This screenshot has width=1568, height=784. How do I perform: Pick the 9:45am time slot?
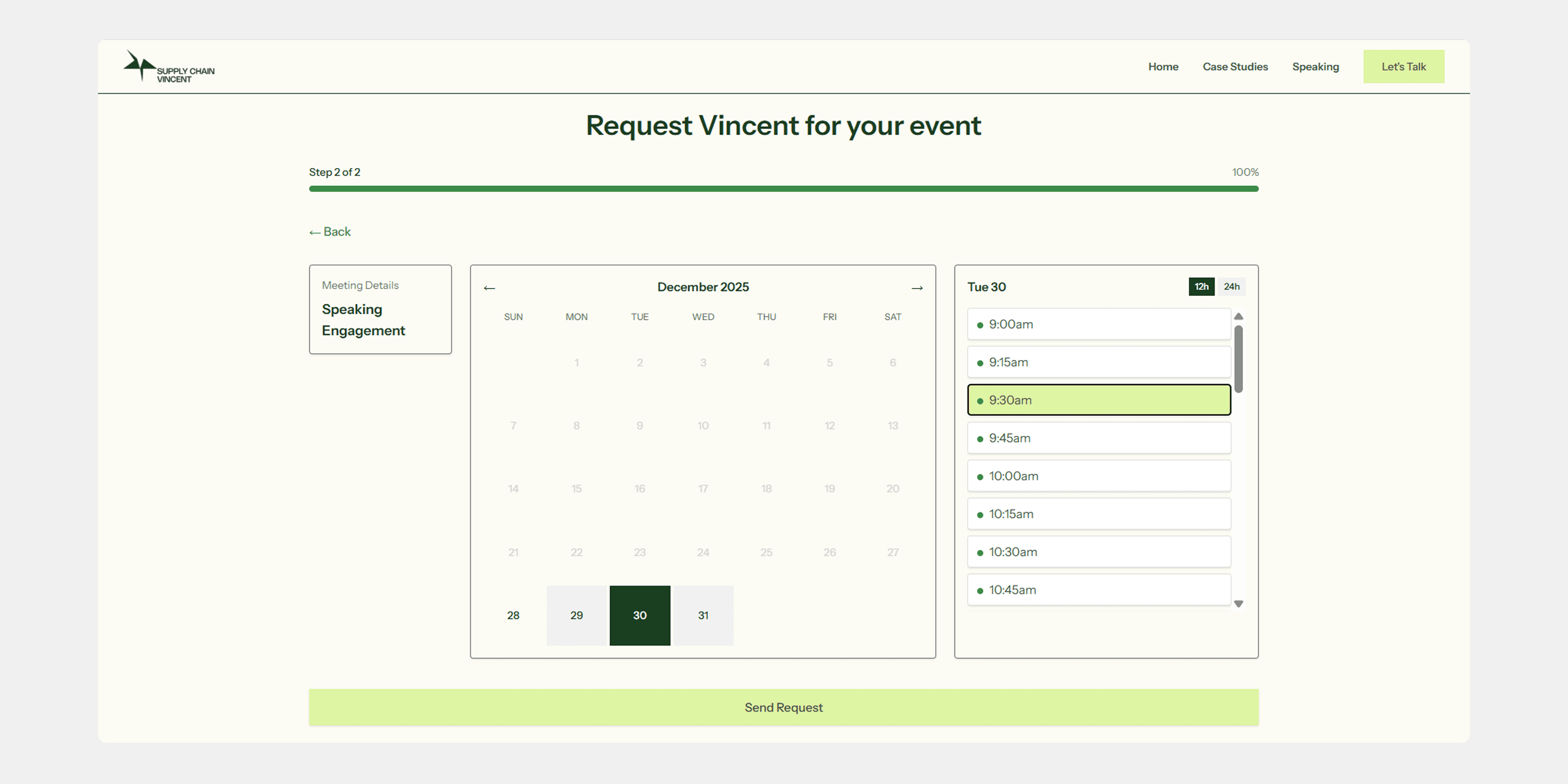pos(1099,438)
